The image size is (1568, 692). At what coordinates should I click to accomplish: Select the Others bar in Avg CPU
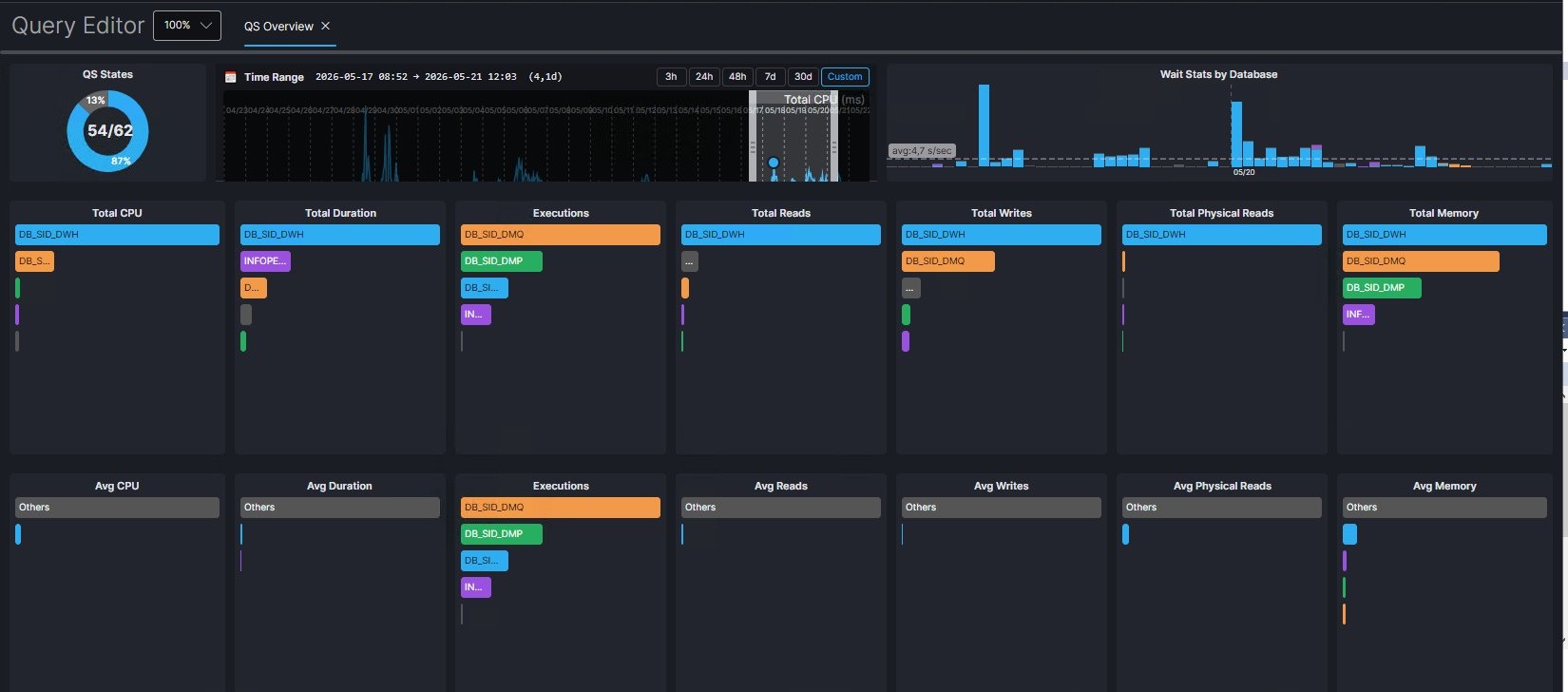coord(117,508)
